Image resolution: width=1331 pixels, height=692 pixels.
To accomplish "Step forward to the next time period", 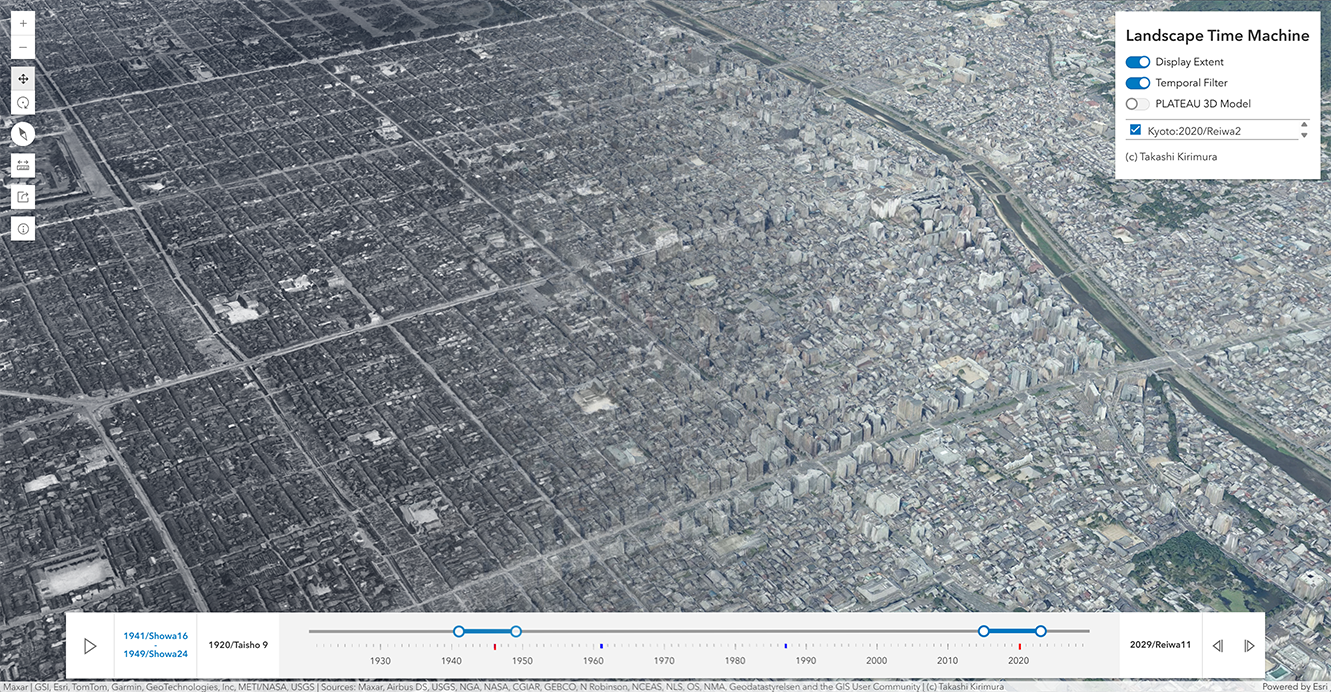I will (1249, 646).
